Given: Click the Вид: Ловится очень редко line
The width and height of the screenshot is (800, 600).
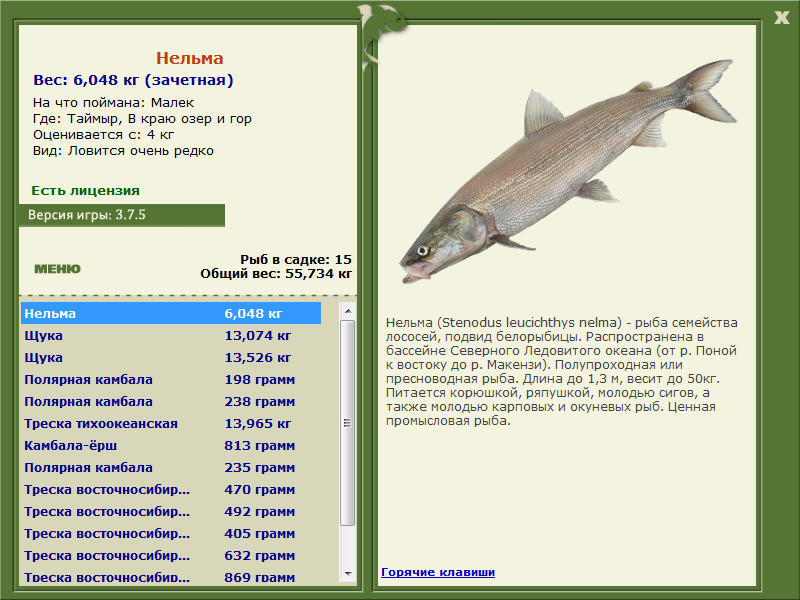Looking at the screenshot, I should (x=123, y=151).
